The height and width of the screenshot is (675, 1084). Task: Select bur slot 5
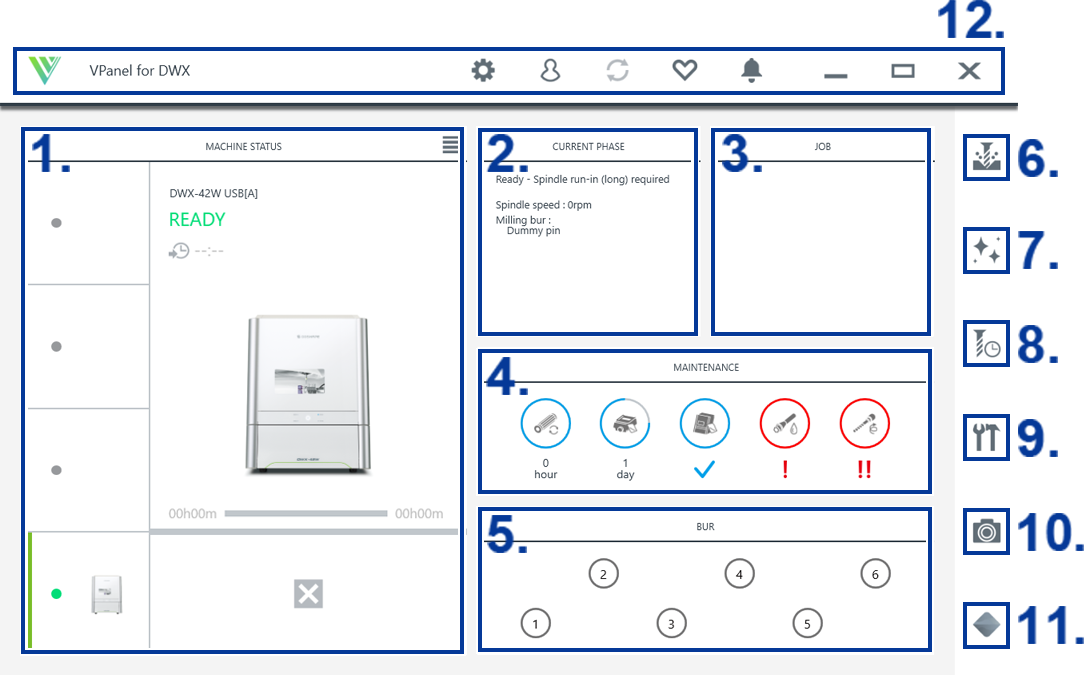[807, 623]
